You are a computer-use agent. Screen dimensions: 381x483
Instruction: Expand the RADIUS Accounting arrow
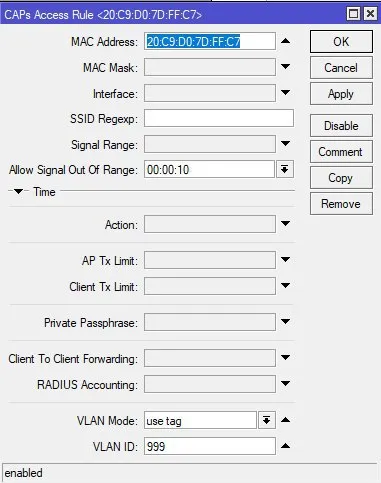(285, 383)
